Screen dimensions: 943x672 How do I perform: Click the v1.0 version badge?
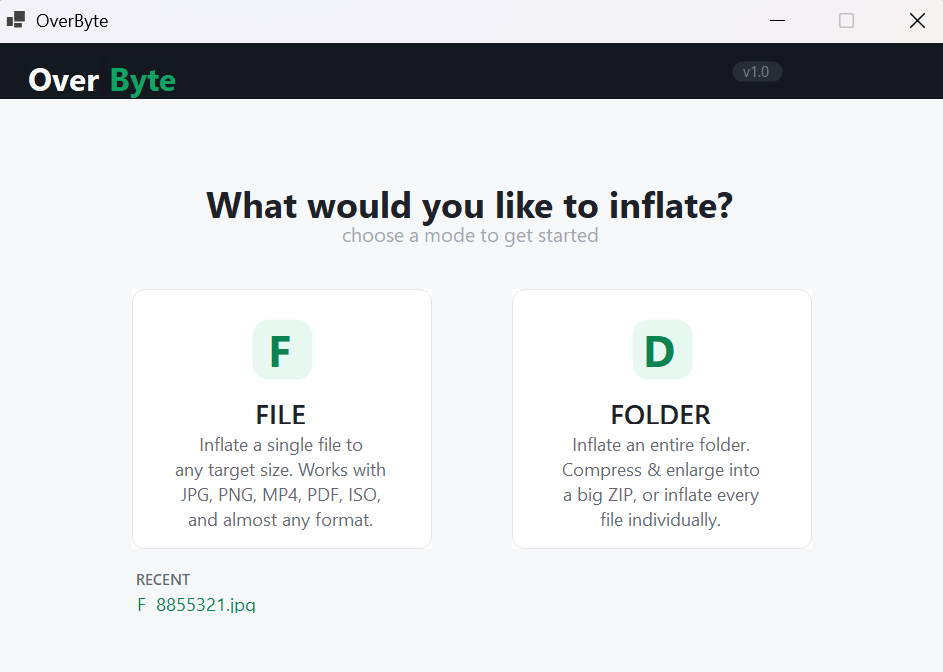[757, 72]
